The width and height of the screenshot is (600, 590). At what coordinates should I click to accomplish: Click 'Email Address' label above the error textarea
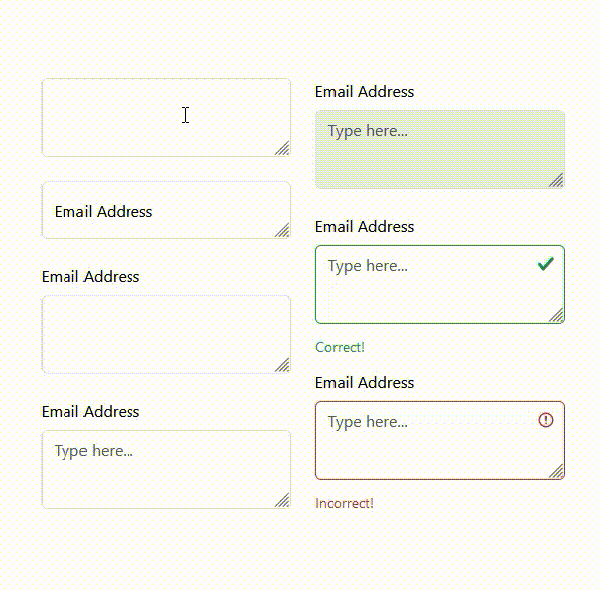point(364,382)
